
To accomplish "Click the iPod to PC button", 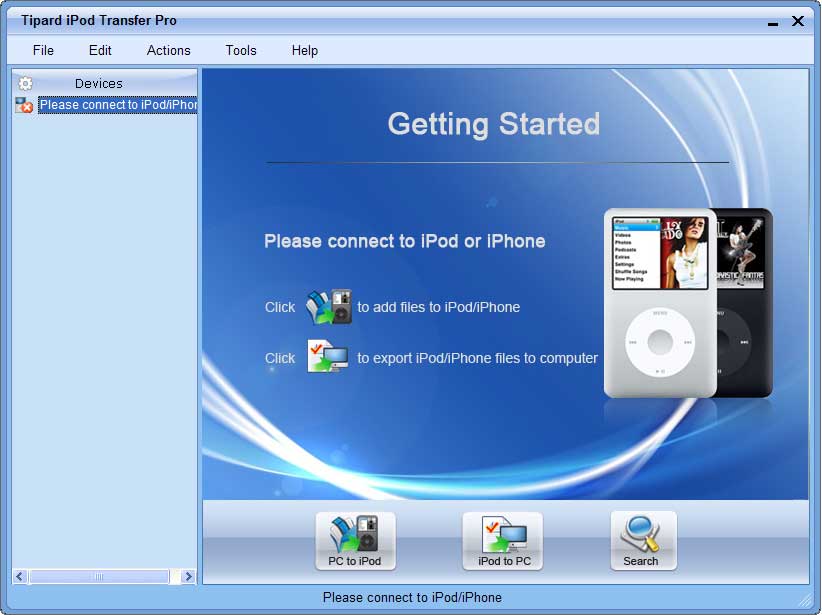I will pyautogui.click(x=503, y=541).
